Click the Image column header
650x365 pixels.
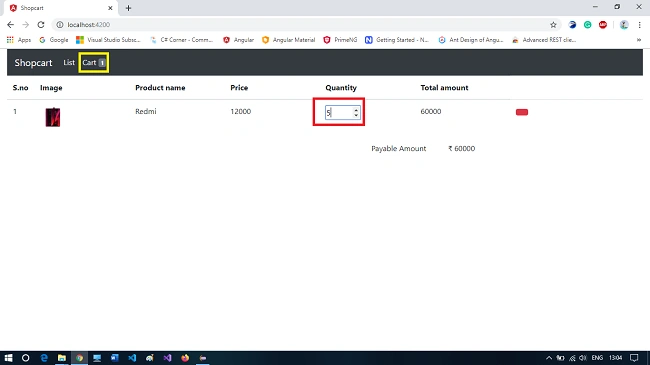point(51,88)
